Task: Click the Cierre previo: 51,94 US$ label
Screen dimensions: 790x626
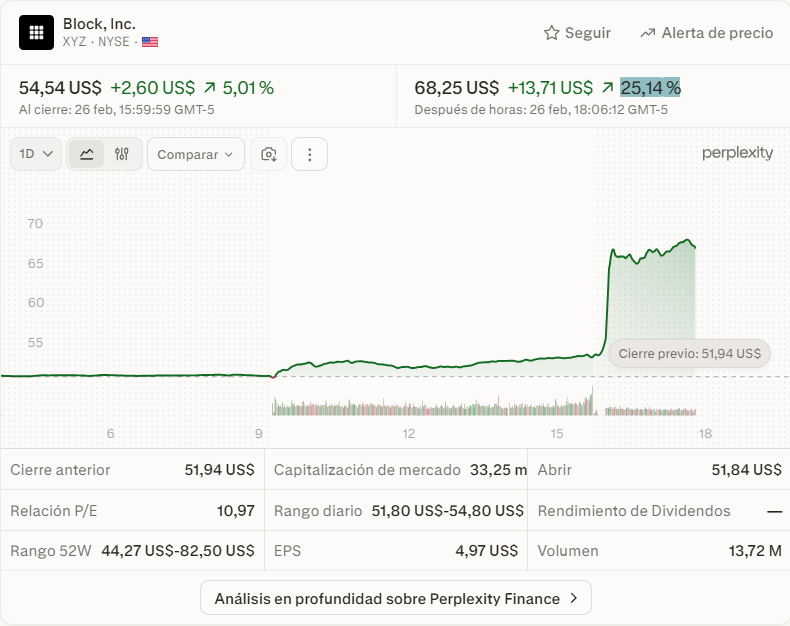Action: 690,354
